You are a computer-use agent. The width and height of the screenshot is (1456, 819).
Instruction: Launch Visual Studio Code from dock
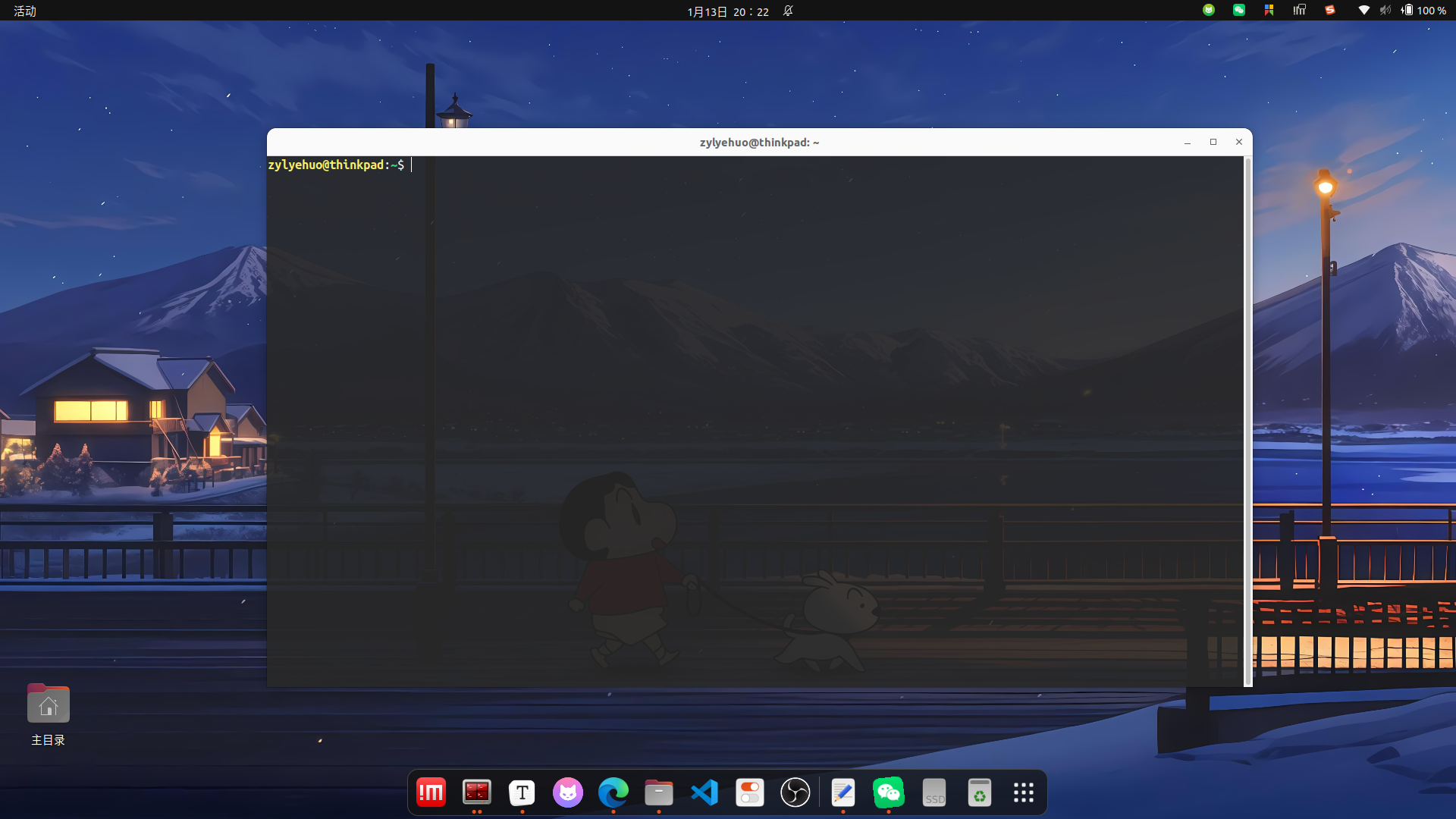point(704,793)
